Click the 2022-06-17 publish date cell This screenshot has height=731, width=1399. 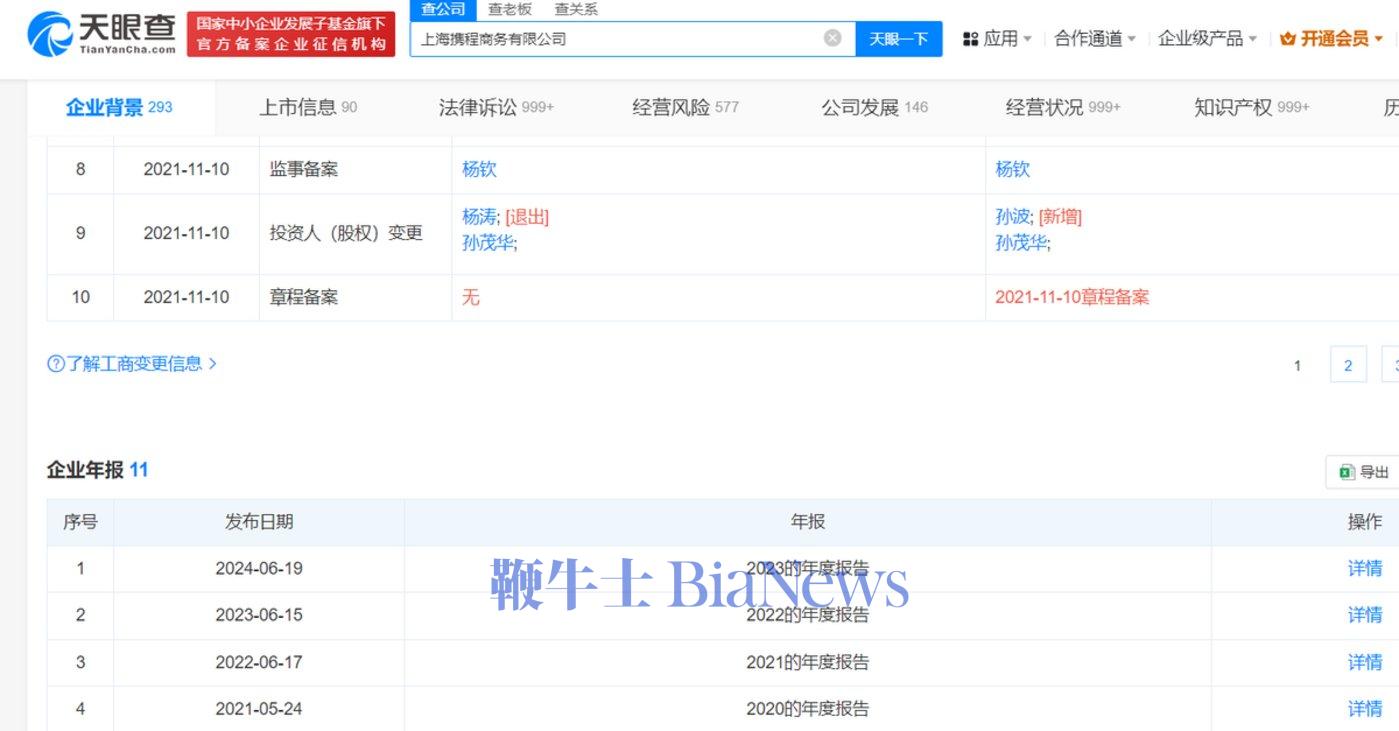259,662
